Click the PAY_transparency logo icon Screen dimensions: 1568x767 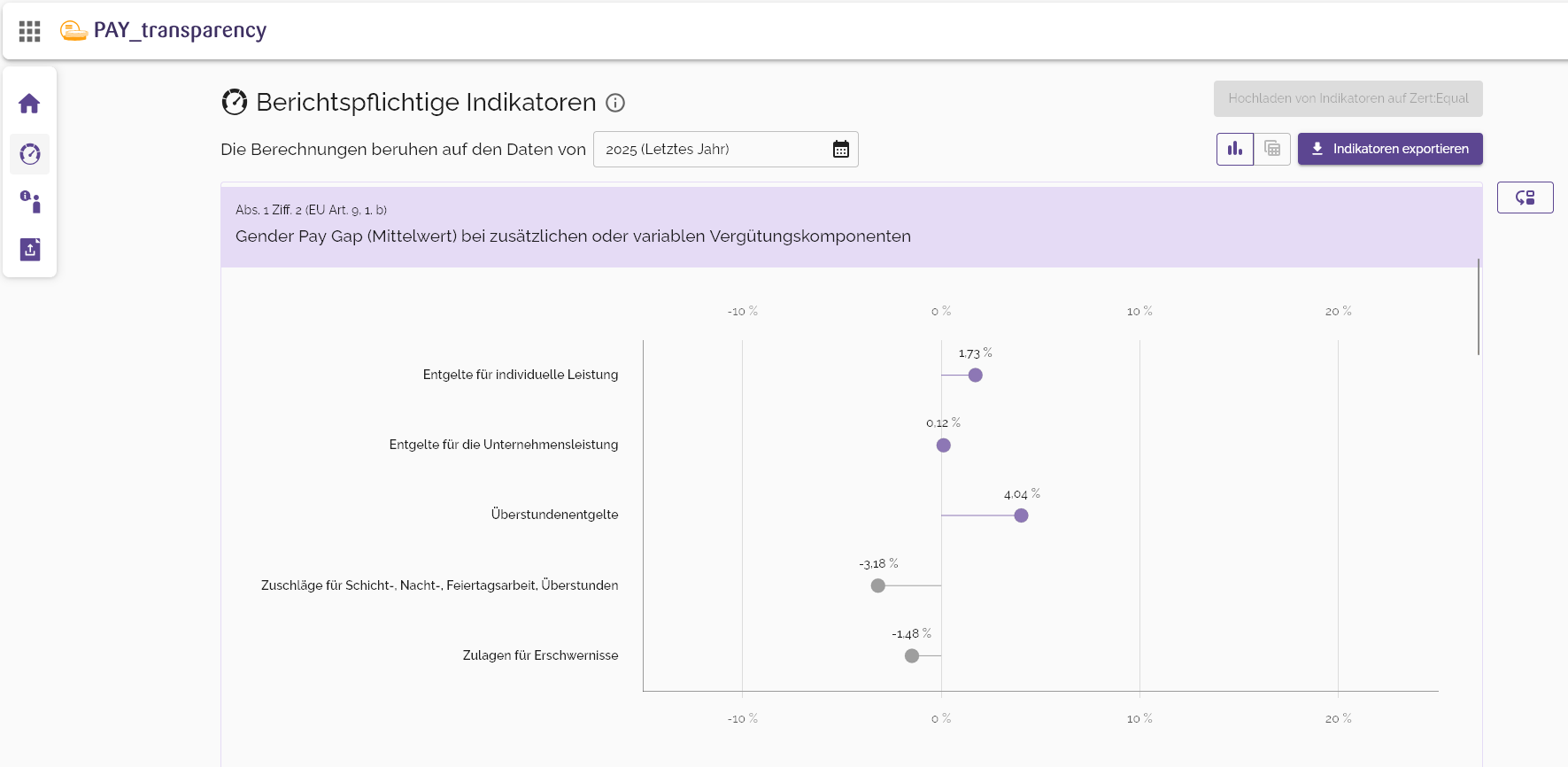[73, 31]
